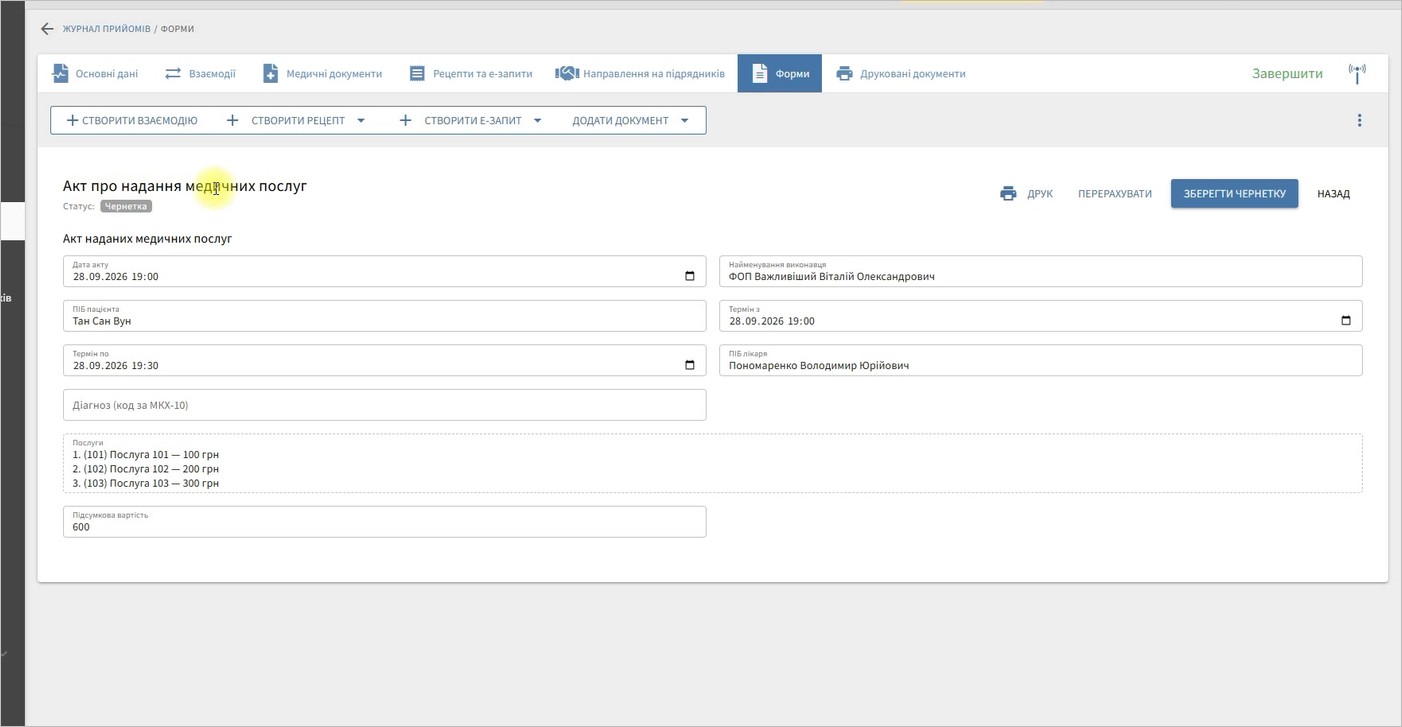1402x727 pixels.
Task: Click the Перерахувати button
Action: pos(1115,193)
